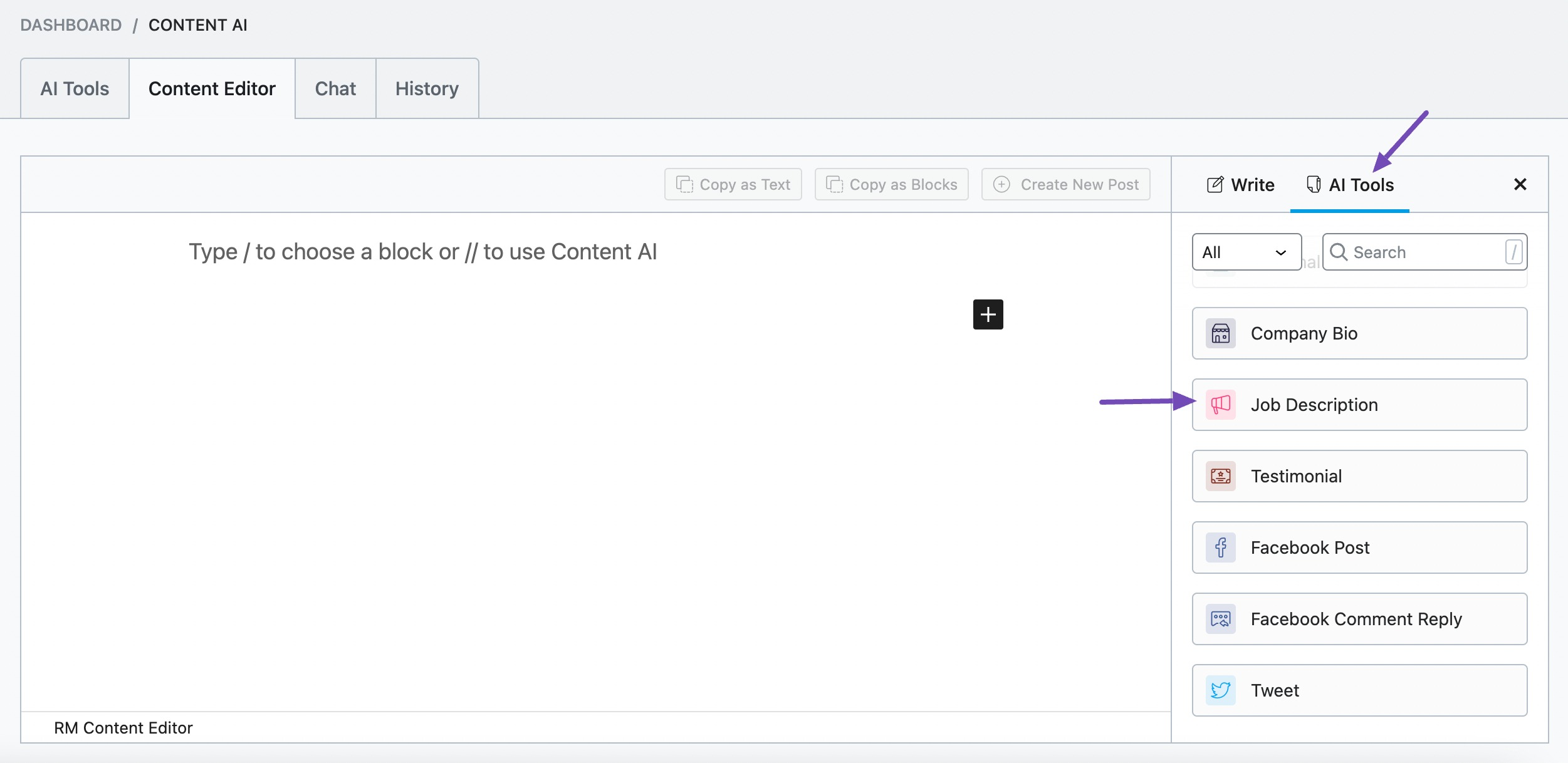
Task: Click the pencil icon beside Write
Action: click(x=1215, y=185)
